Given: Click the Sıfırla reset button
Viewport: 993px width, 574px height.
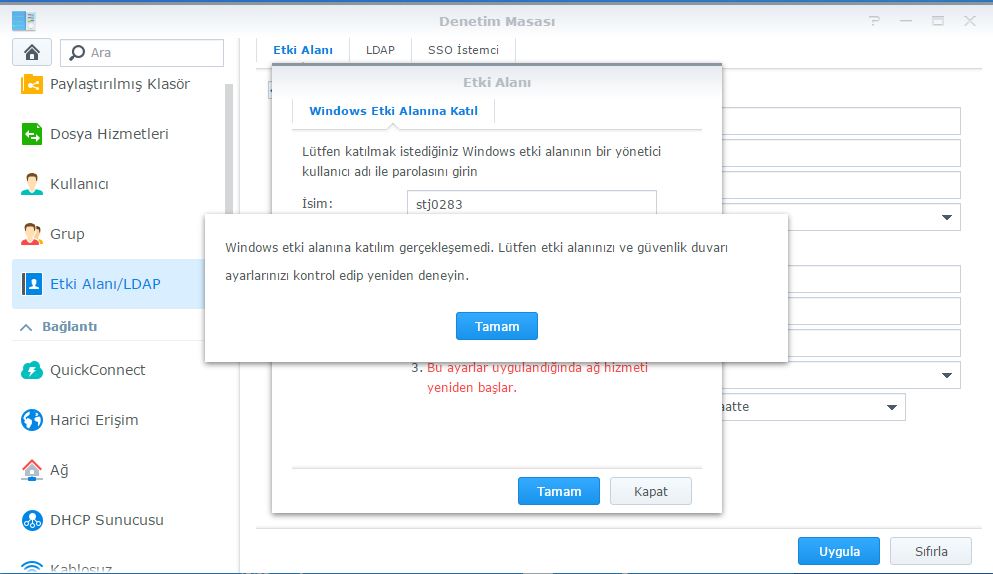Looking at the screenshot, I should pyautogui.click(x=930, y=551).
